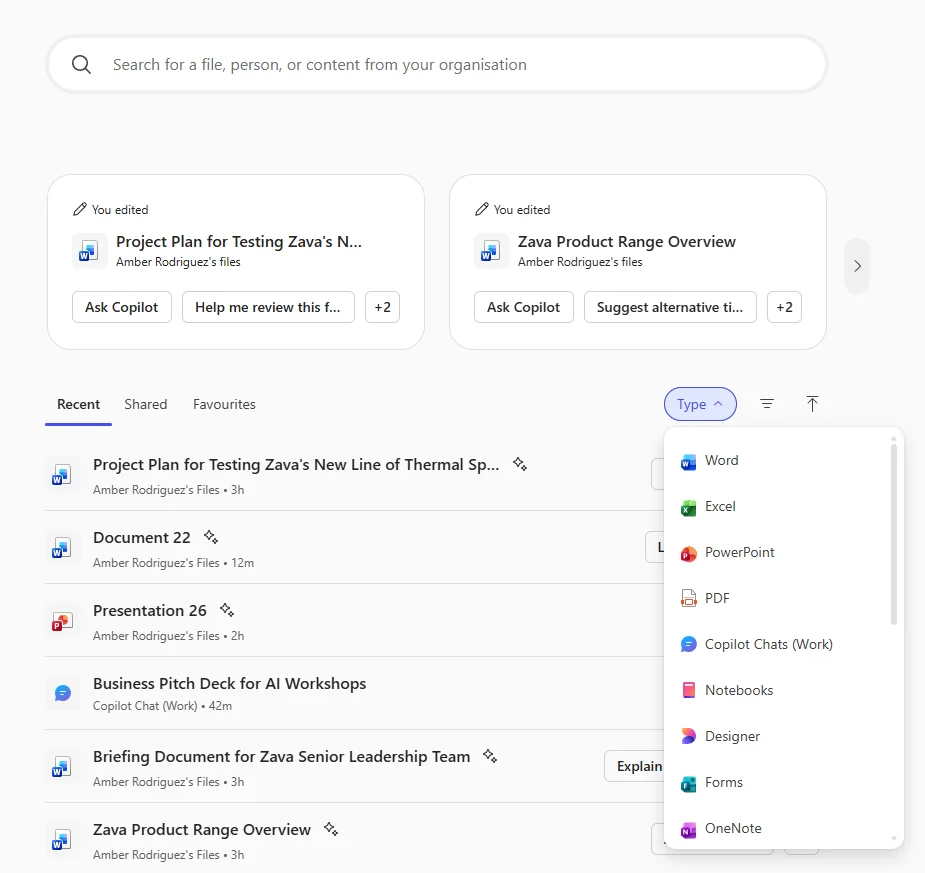
Task: Click the upload arrow icon
Action: (x=812, y=404)
